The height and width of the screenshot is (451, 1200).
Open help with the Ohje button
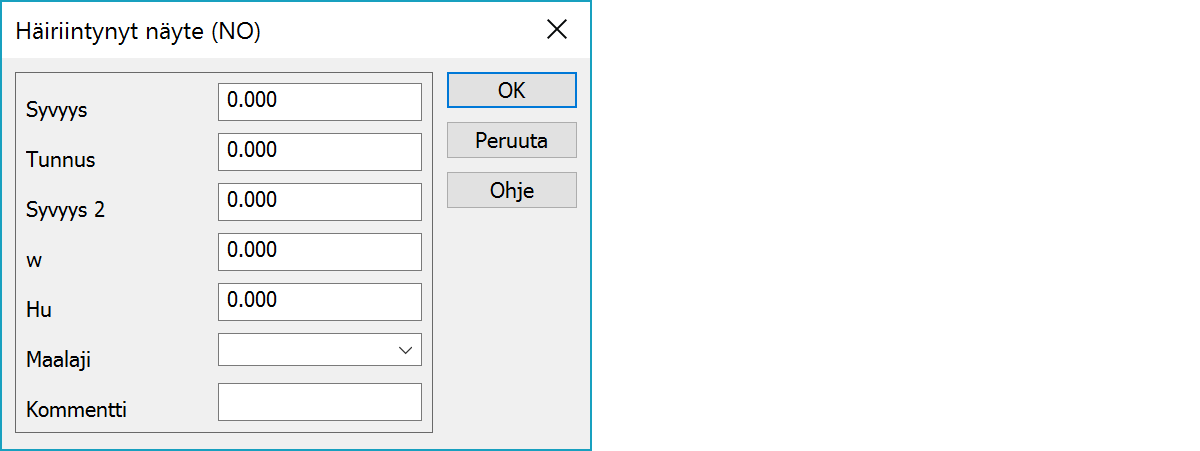click(x=511, y=190)
